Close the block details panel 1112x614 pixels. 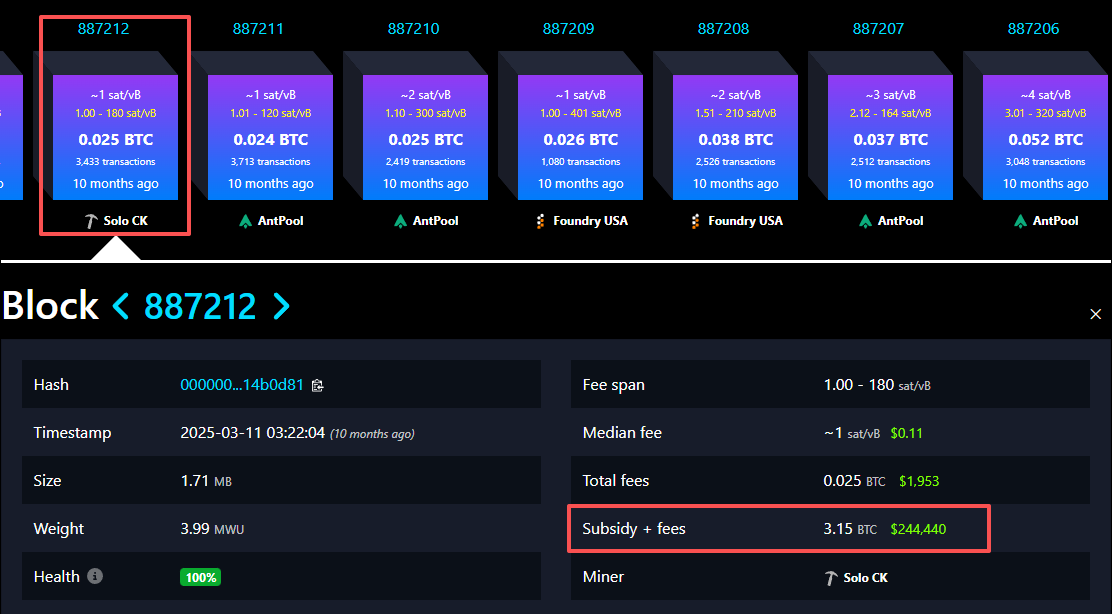tap(1095, 314)
